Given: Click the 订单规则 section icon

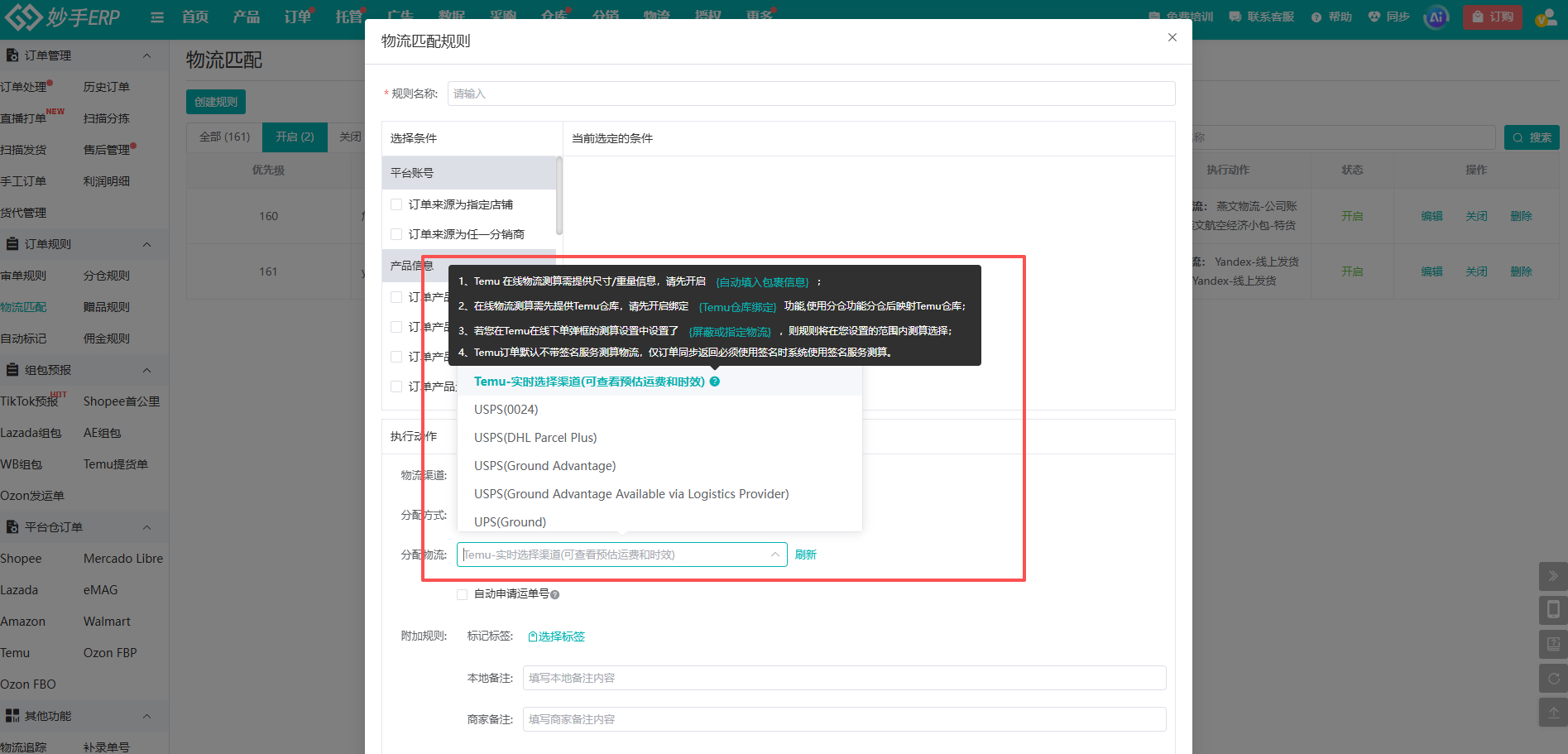Looking at the screenshot, I should click(x=12, y=244).
